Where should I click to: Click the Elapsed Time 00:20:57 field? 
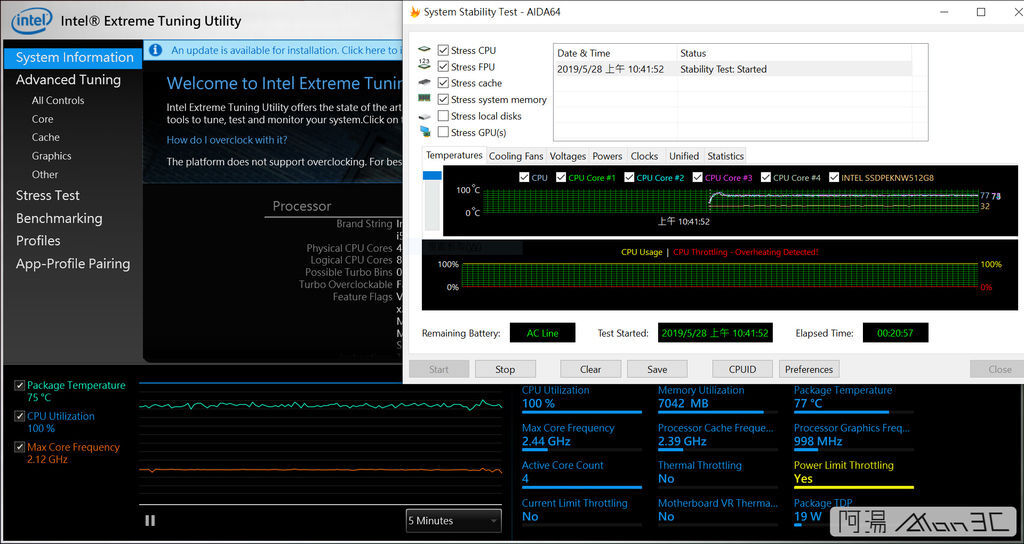pos(895,333)
